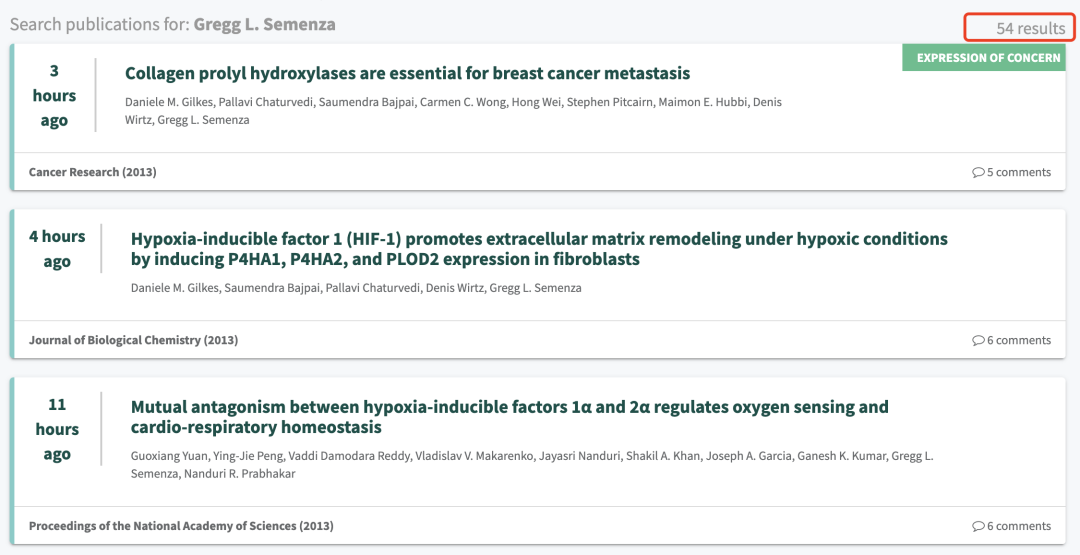Screen dimensions: 1080x555
Task: Click comment bubble icon on Journal of Biological Chemistry entry
Action: point(978,340)
